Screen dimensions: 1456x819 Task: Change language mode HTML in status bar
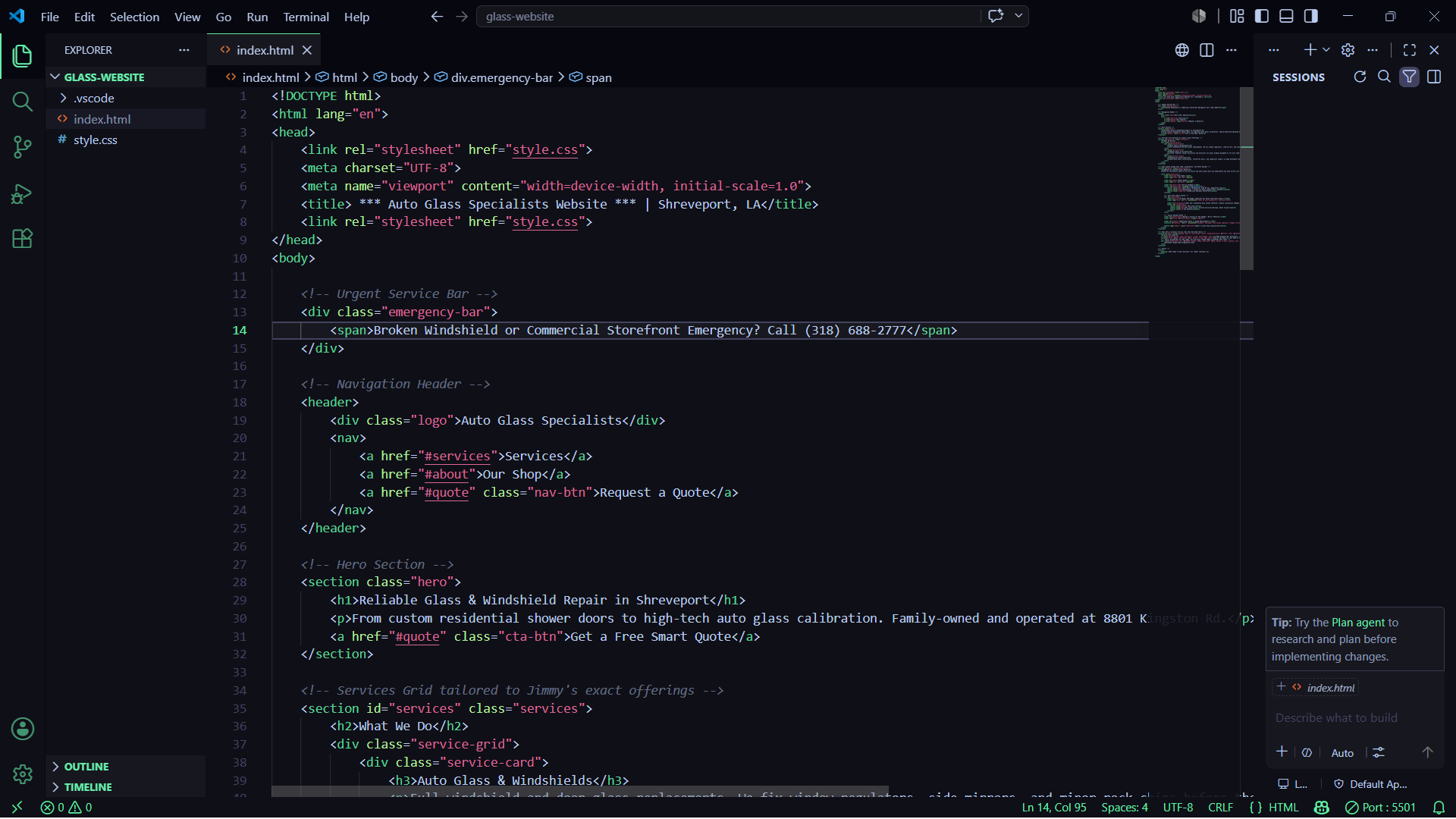1284,808
